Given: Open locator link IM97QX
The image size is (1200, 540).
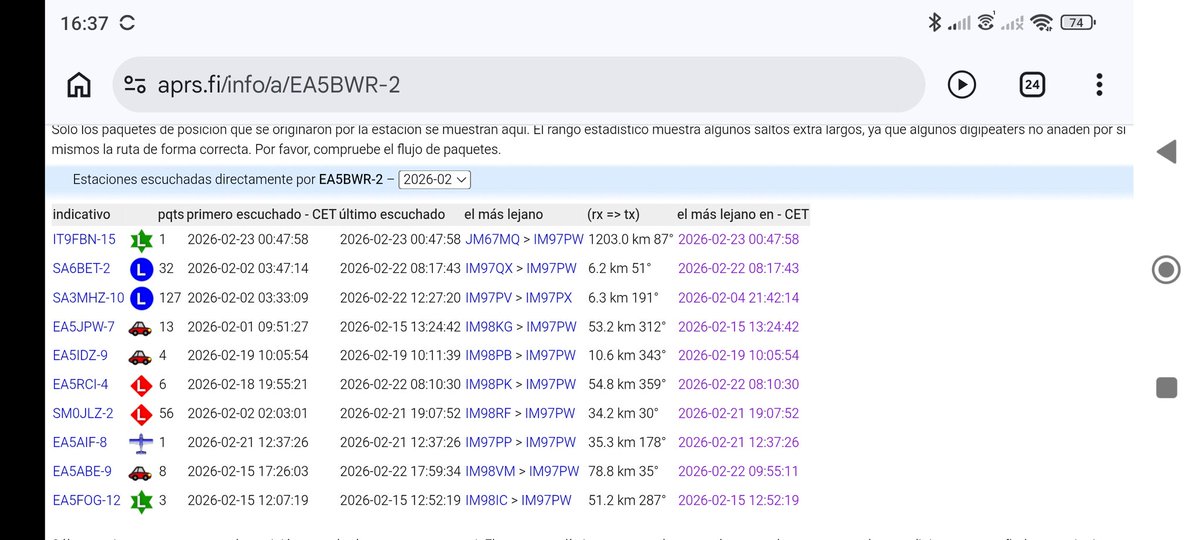Looking at the screenshot, I should click(x=489, y=269).
